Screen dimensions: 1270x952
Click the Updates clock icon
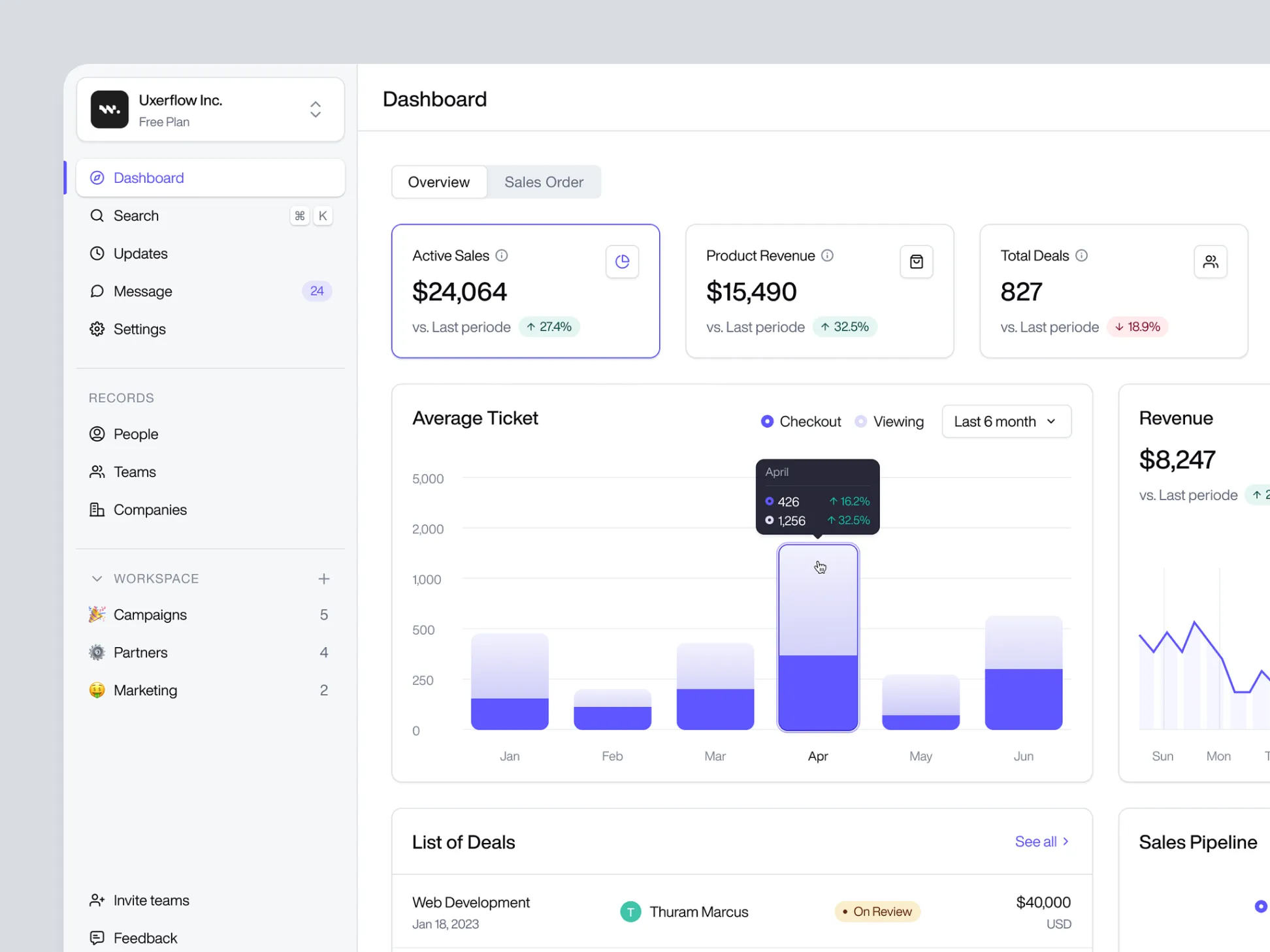(x=97, y=253)
